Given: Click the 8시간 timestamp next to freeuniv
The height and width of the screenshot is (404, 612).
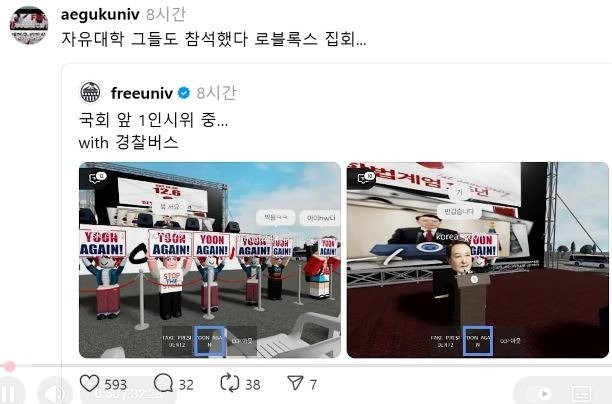Looking at the screenshot, I should coord(216,93).
